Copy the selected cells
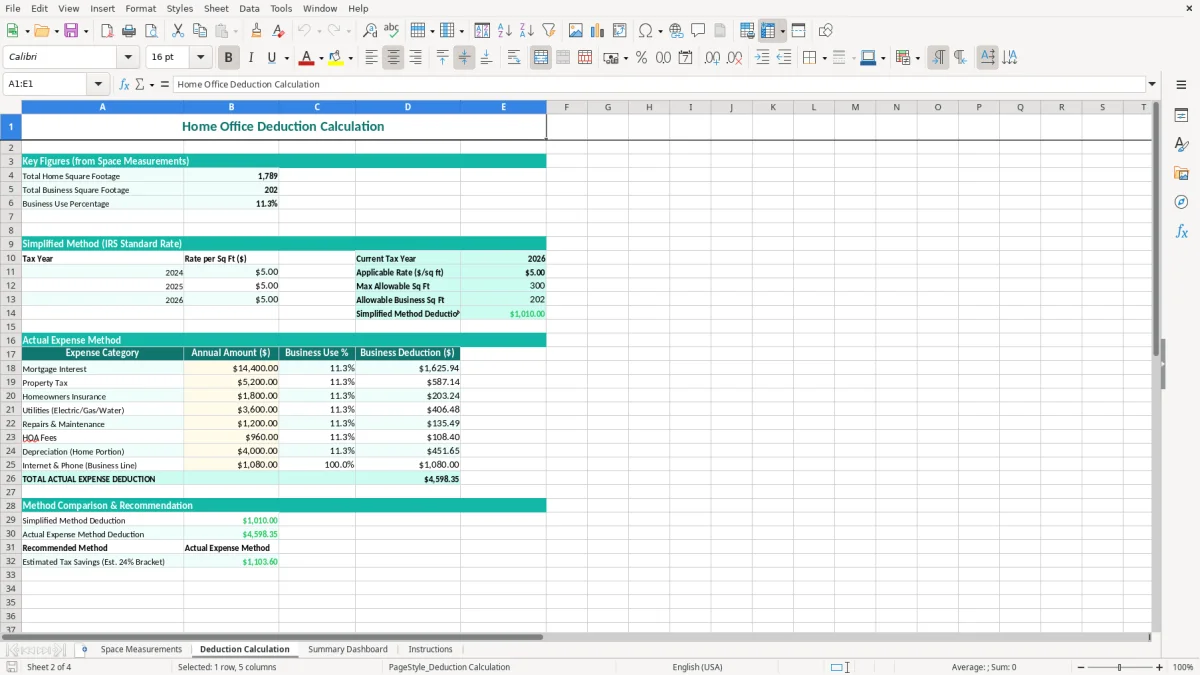Viewport: 1200px width, 675px height. (200, 31)
